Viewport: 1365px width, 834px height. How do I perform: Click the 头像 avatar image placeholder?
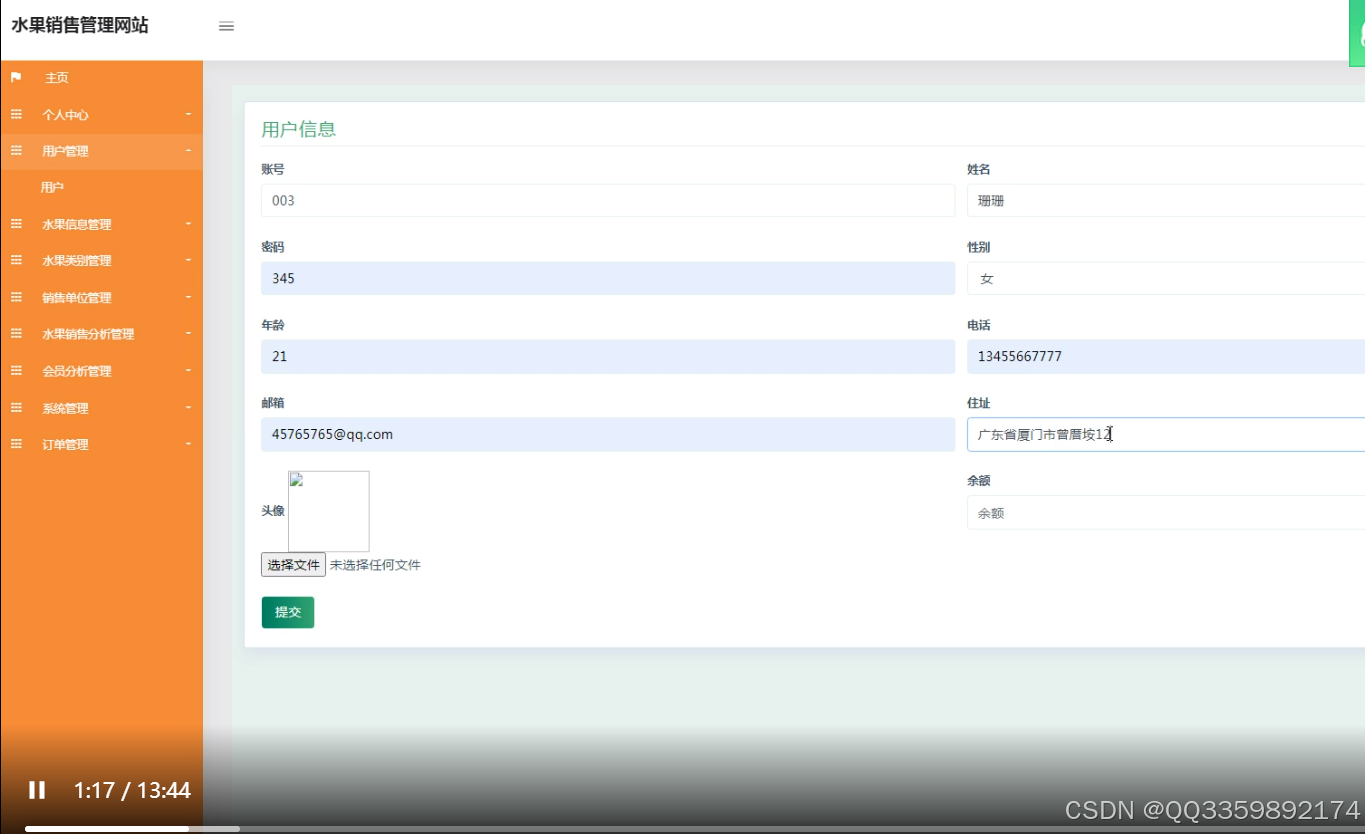pos(329,511)
